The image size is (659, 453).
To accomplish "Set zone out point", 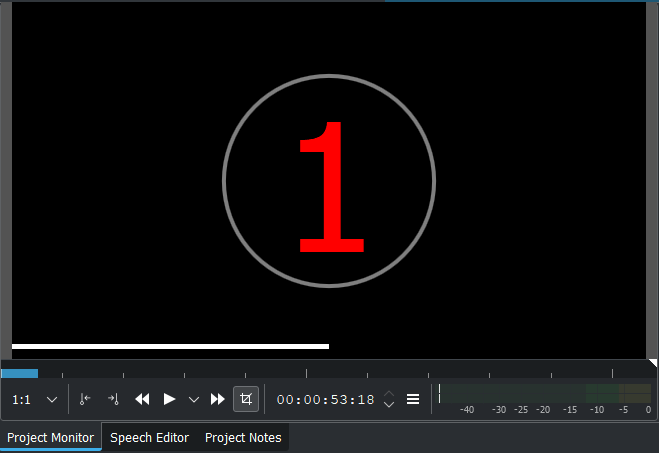I will coord(113,399).
